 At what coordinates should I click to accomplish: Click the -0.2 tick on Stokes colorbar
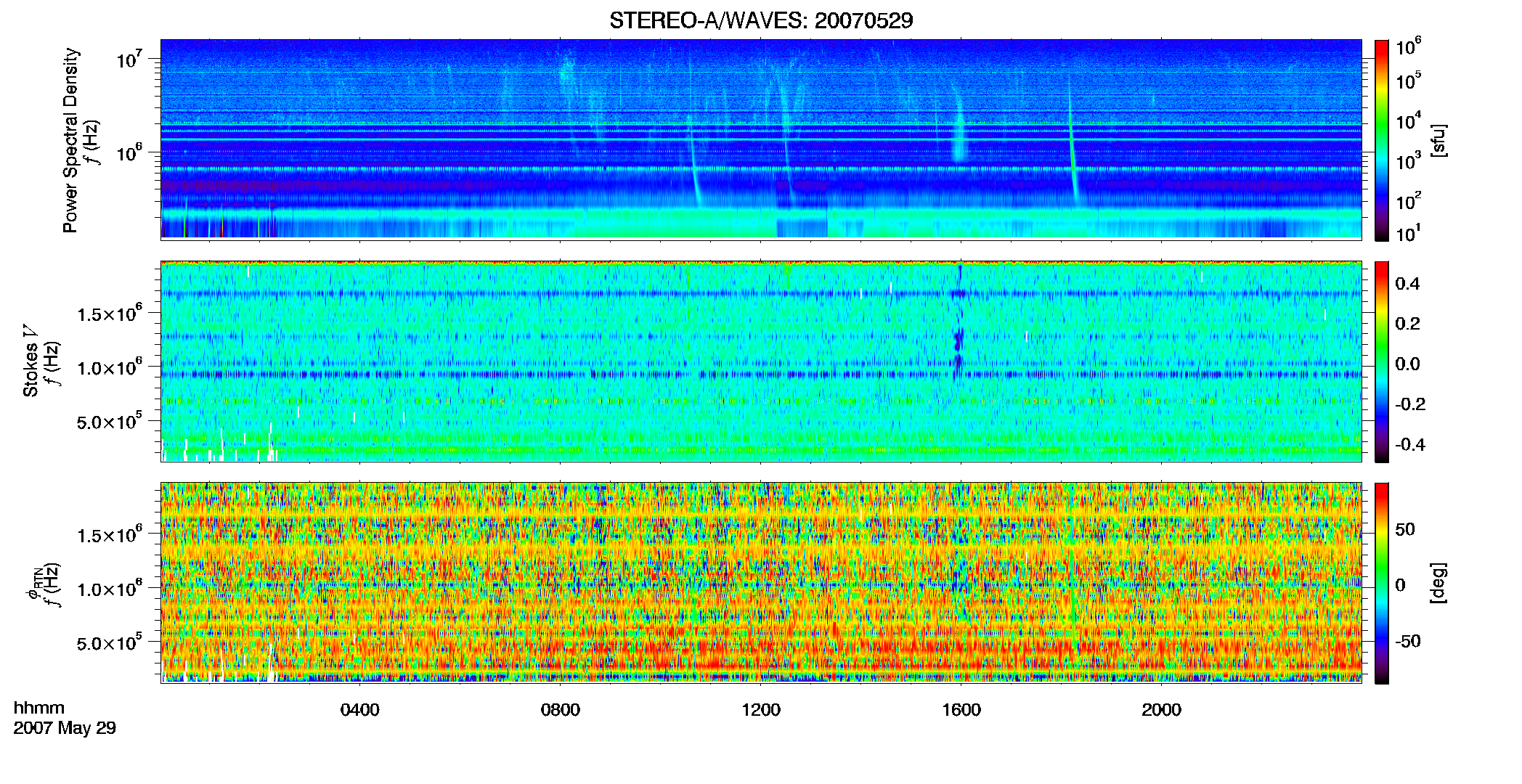pos(1409,404)
